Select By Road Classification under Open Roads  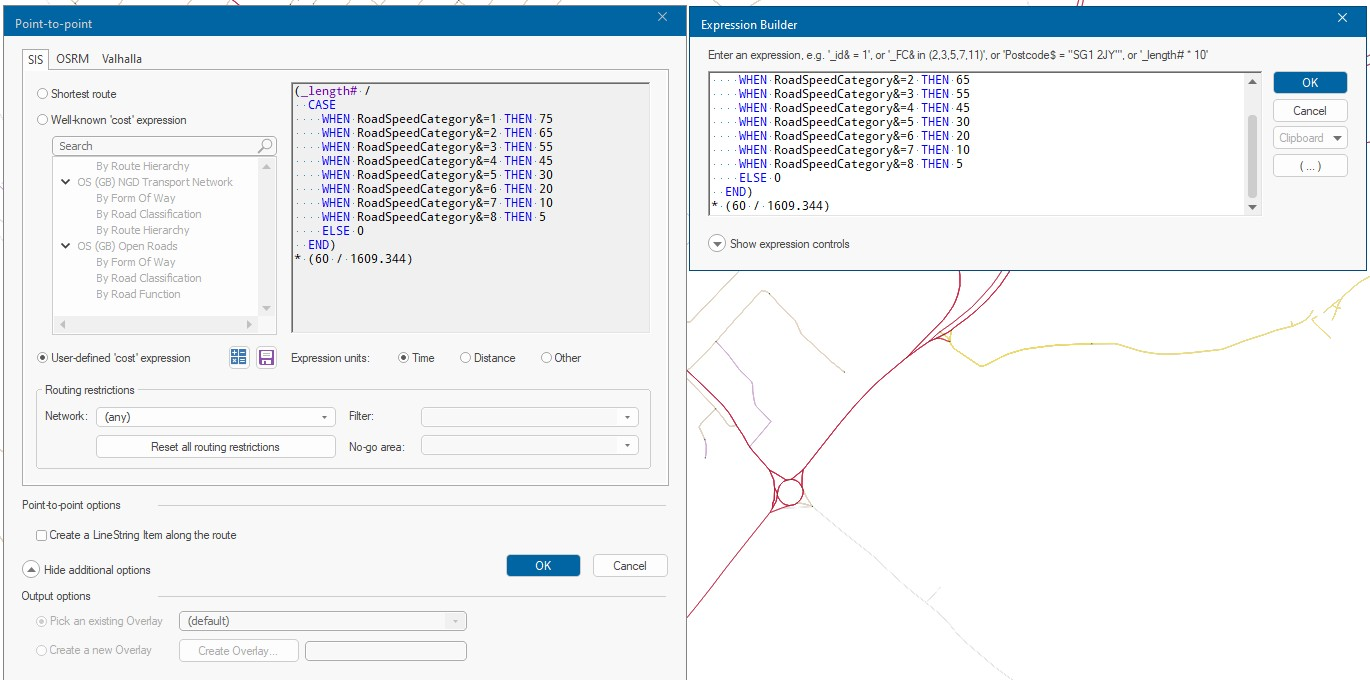pyautogui.click(x=148, y=278)
